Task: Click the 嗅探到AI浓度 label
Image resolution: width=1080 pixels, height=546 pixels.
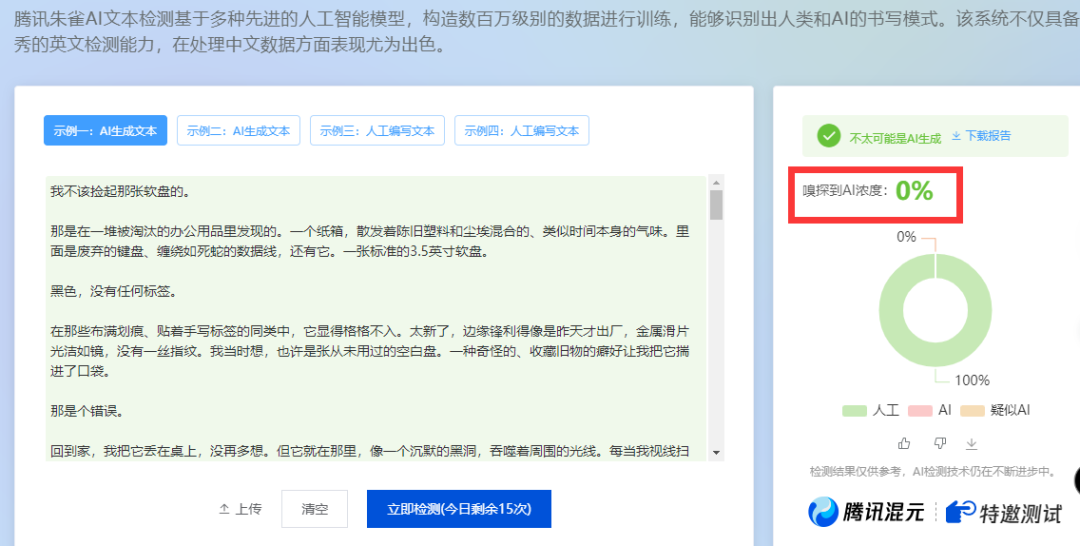Action: click(x=844, y=191)
